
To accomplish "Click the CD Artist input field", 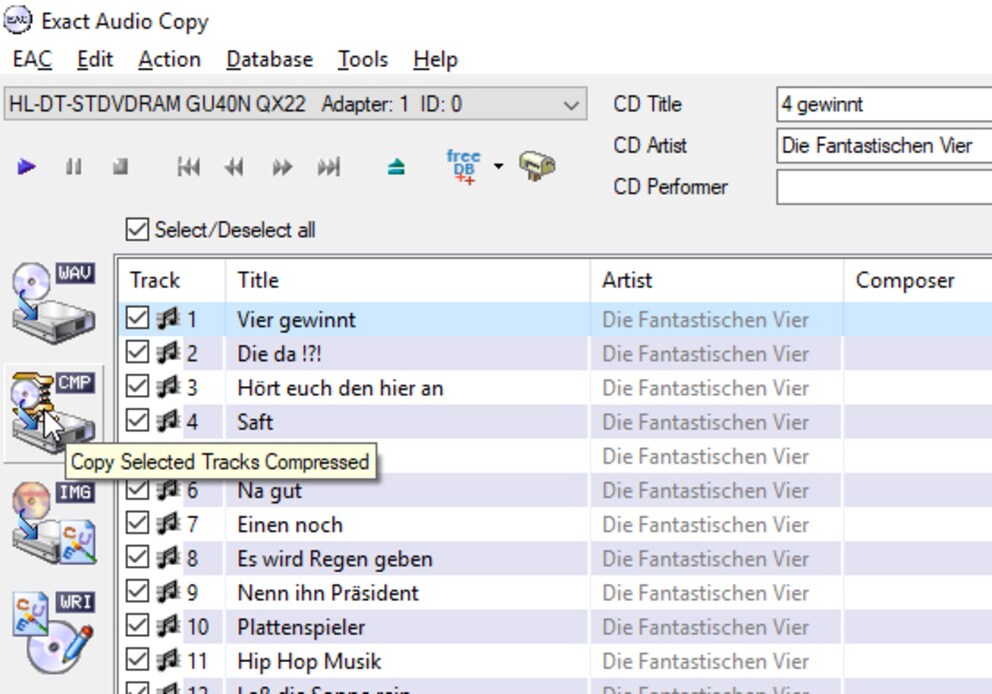I will coord(884,146).
